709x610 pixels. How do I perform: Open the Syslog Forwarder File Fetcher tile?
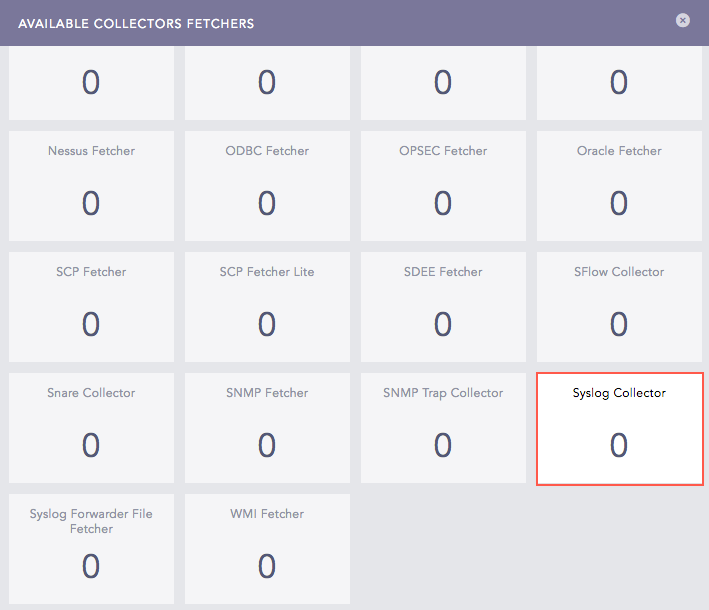pos(91,548)
